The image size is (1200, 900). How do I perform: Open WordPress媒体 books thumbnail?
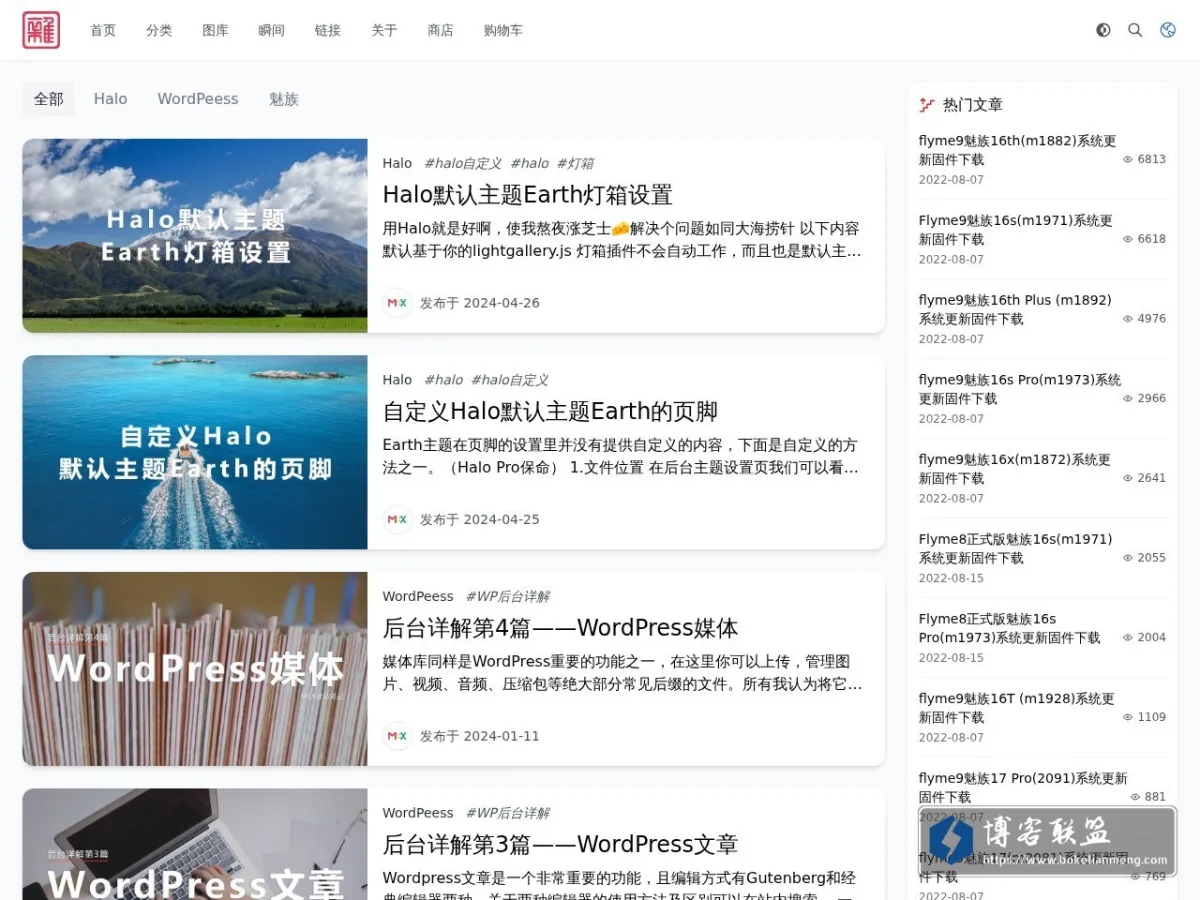tap(195, 669)
